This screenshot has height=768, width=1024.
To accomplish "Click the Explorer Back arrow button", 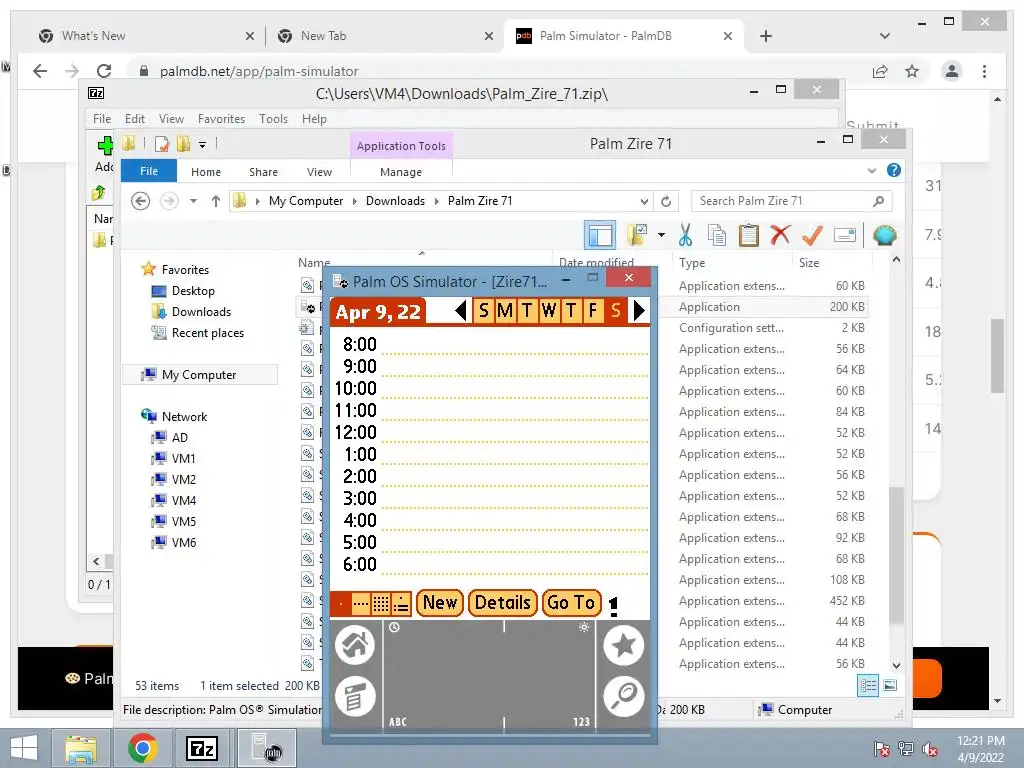I will pyautogui.click(x=140, y=201).
